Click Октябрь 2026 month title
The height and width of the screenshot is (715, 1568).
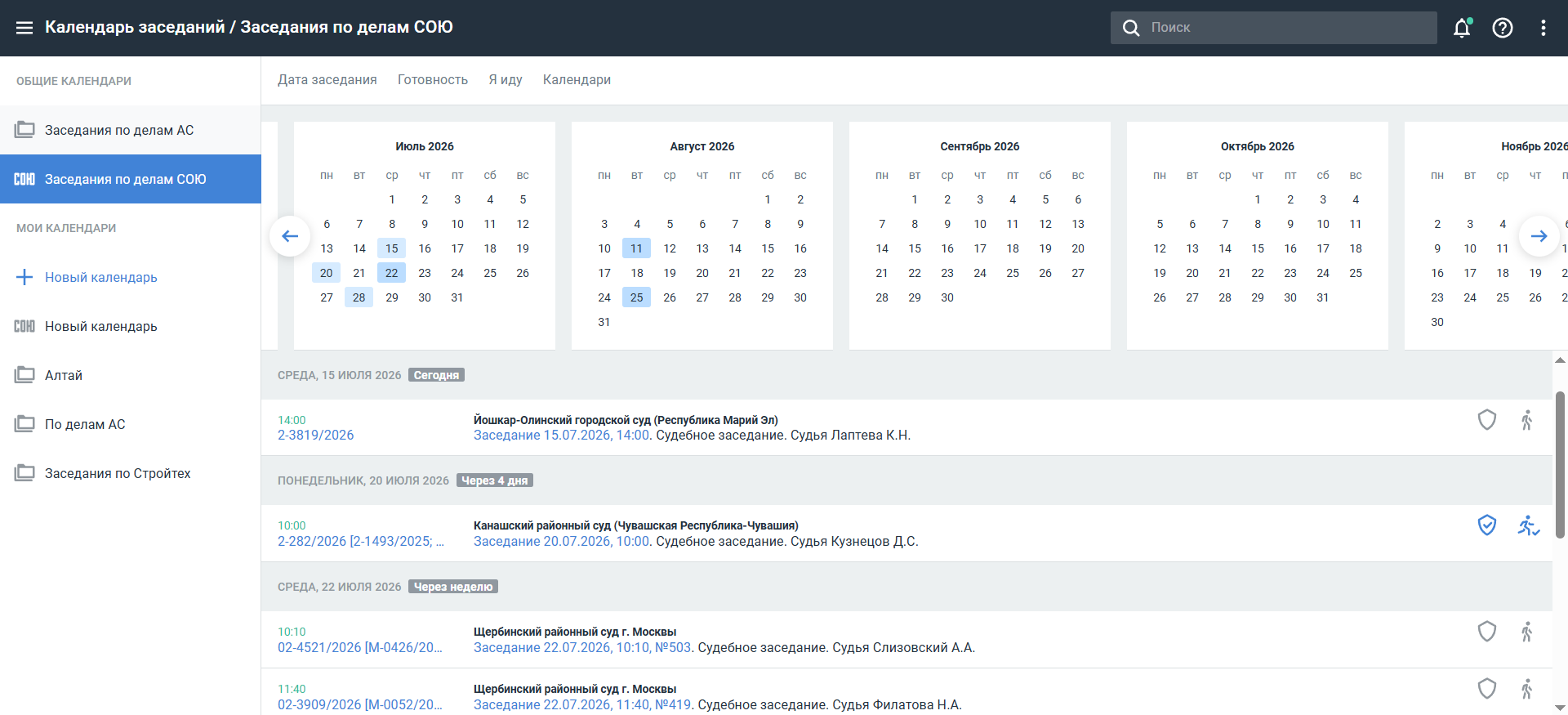pyautogui.click(x=1258, y=146)
